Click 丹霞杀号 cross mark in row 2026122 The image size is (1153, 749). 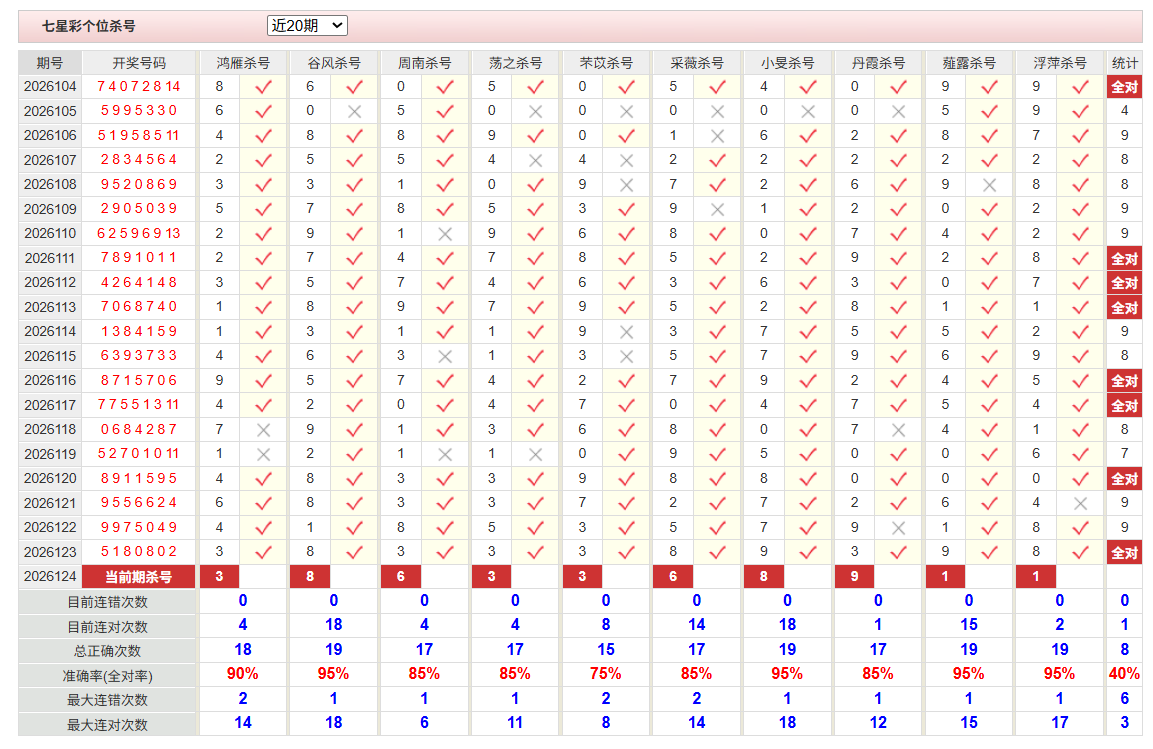(899, 528)
